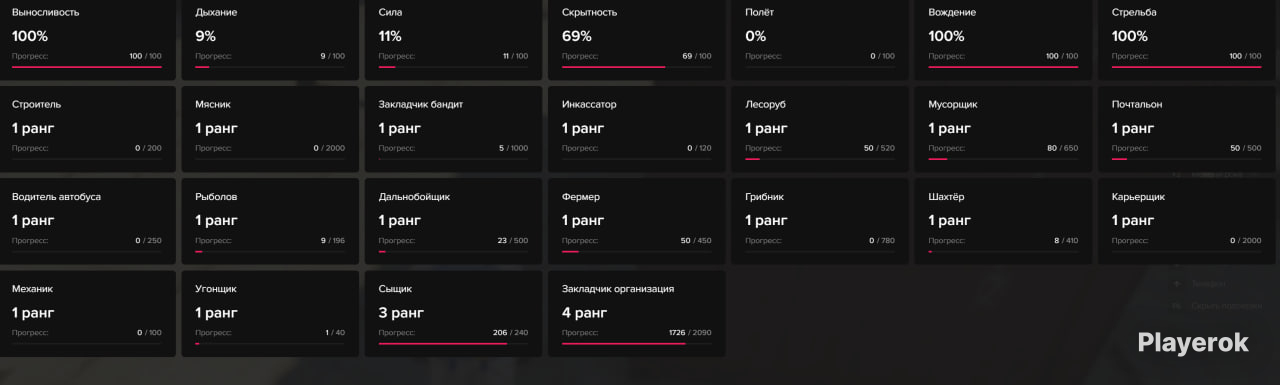The height and width of the screenshot is (385, 1280).
Task: Open the Водитель автобуса card
Action: 87,221
